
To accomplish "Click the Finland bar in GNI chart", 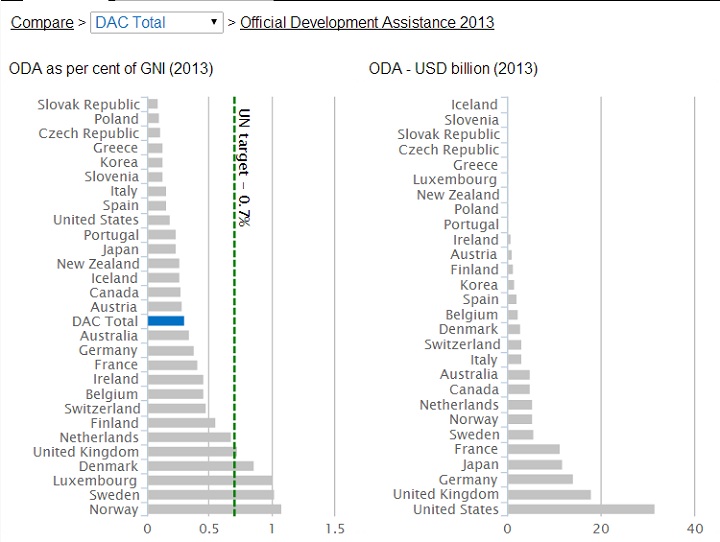I will point(181,423).
